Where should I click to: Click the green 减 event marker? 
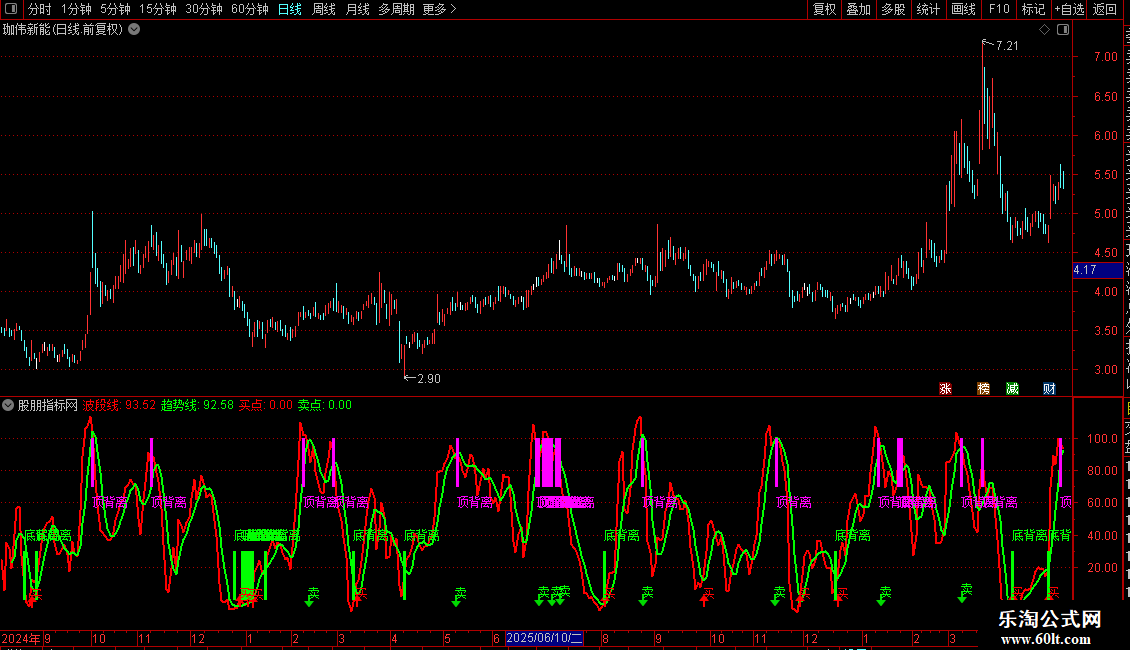(1013, 388)
